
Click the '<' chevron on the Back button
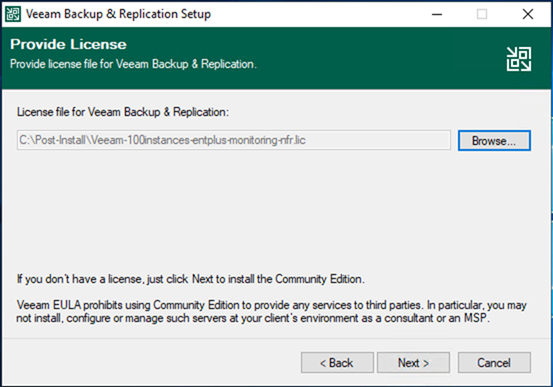coord(323,363)
